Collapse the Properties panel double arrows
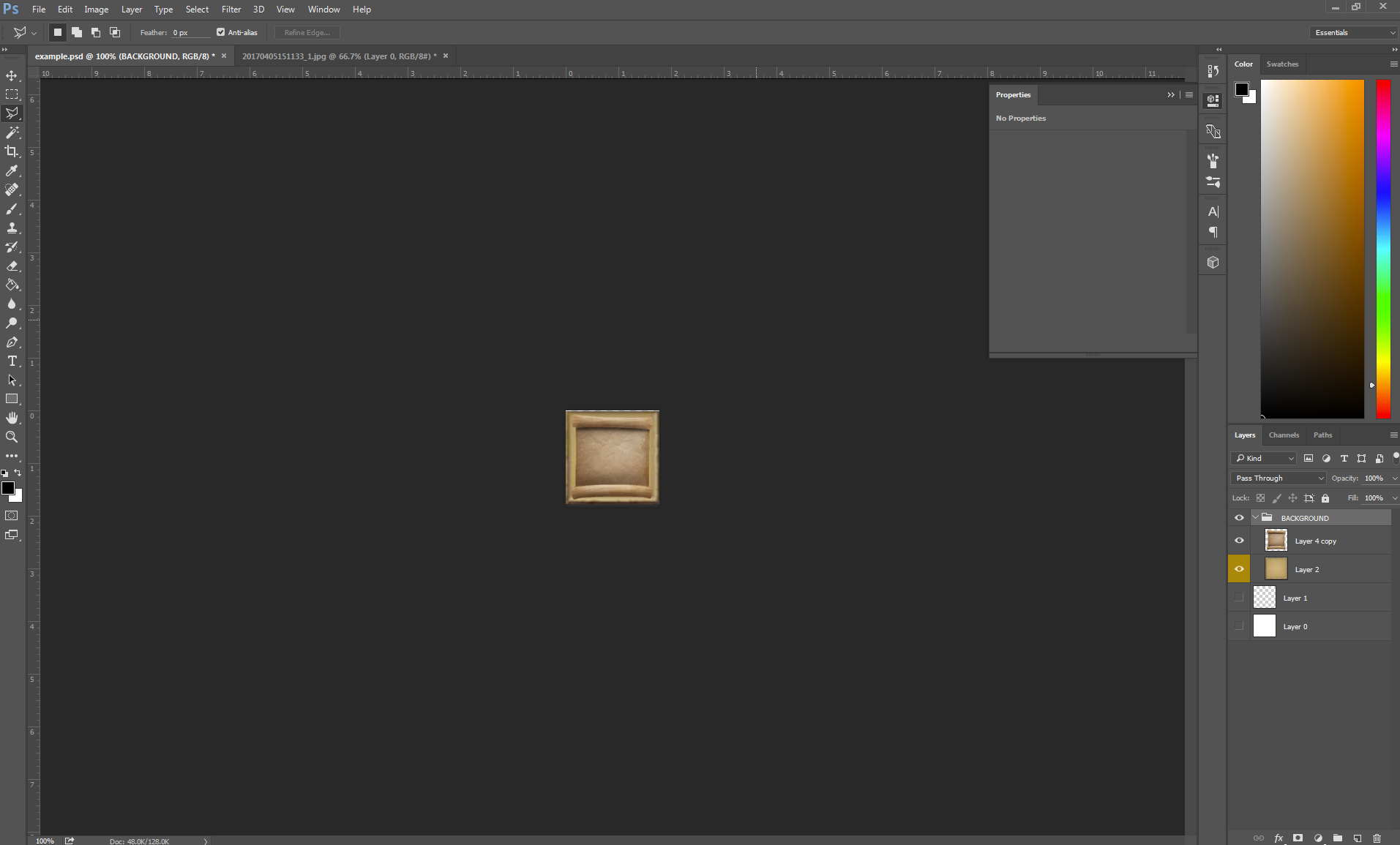This screenshot has height=845, width=1400. tap(1171, 95)
